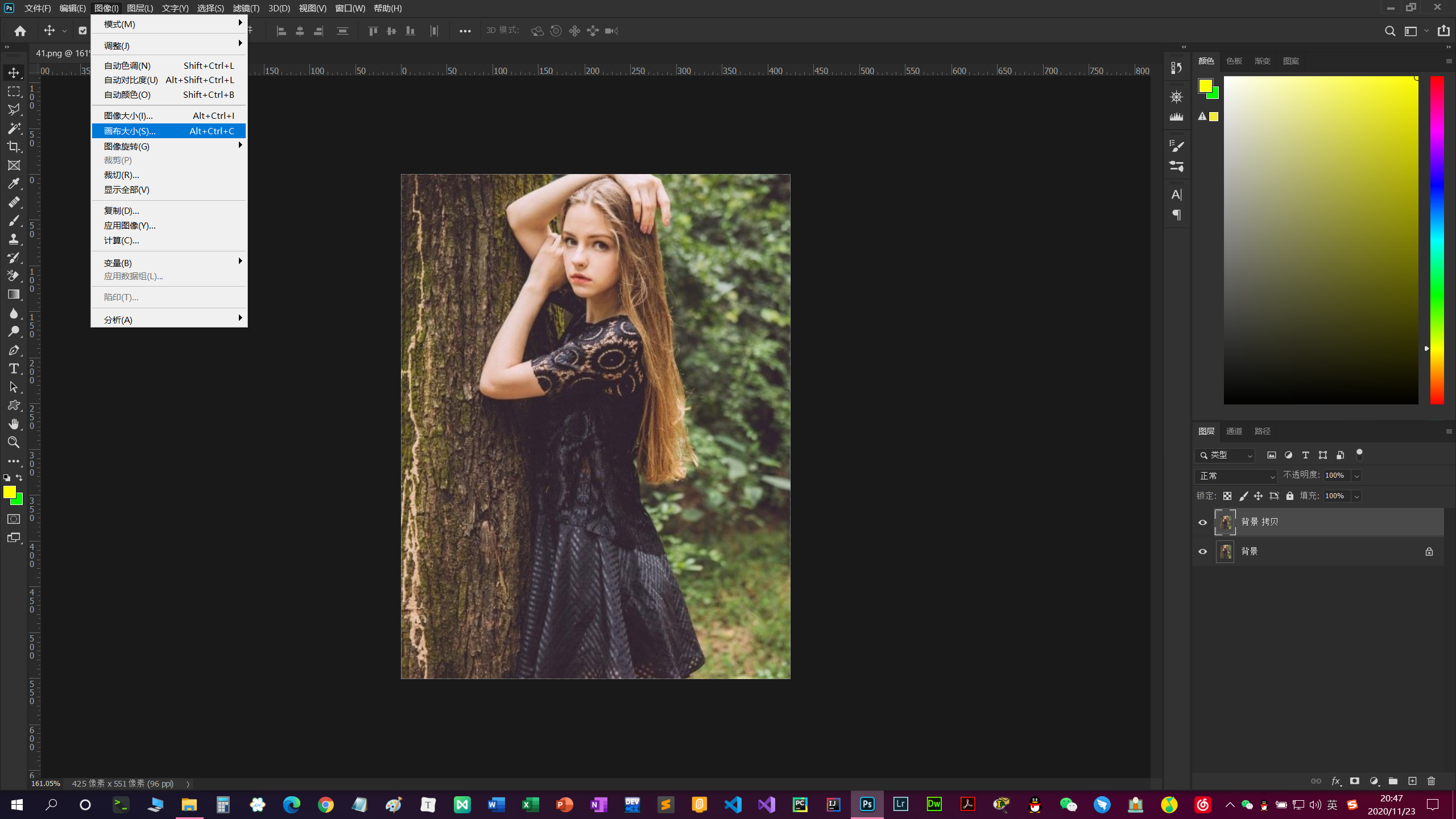Screen dimensions: 1456x819
Task: Toggle Quick Mask mode icon
Action: tap(14, 519)
